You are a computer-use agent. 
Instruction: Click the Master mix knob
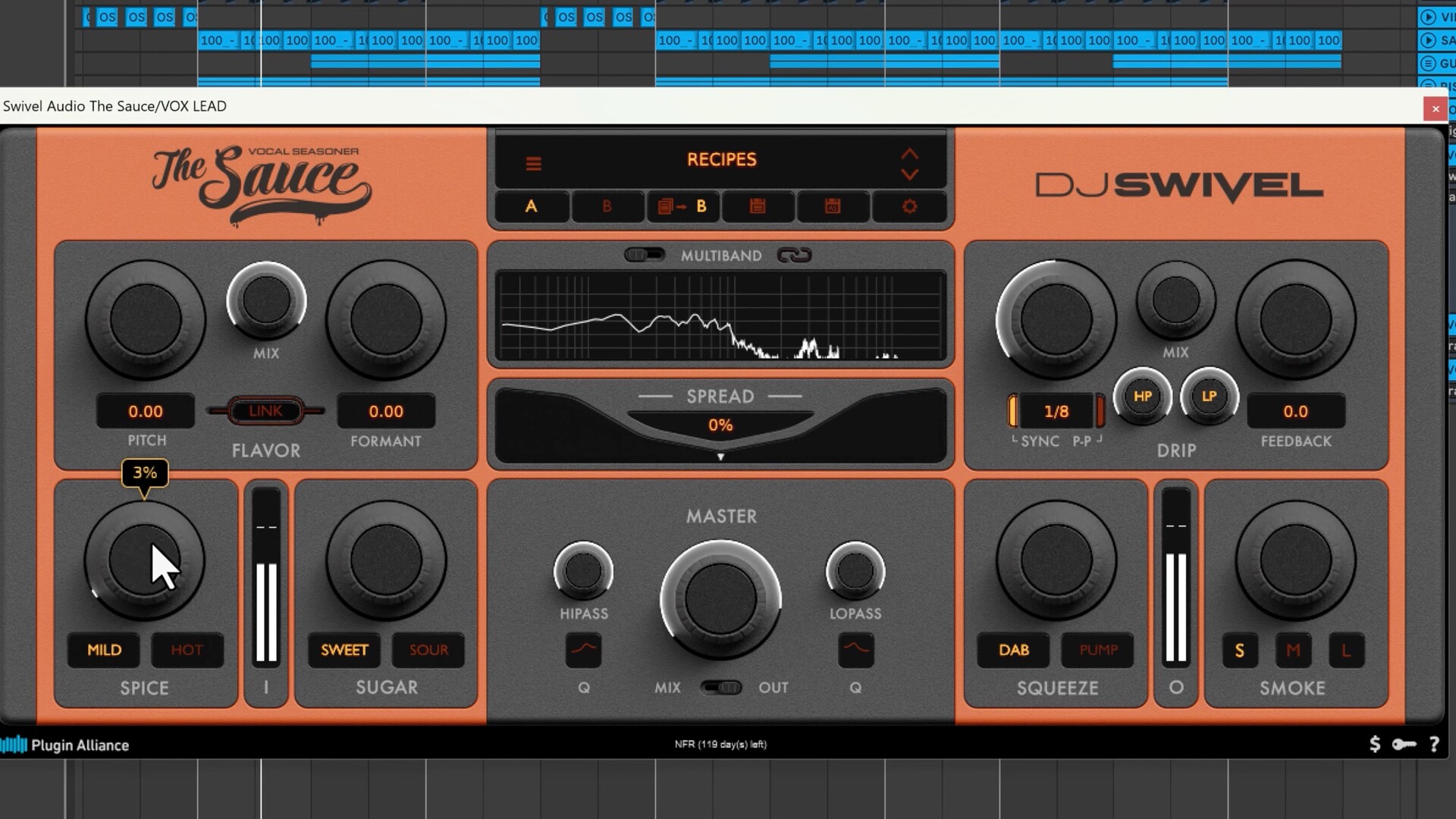(x=720, y=599)
